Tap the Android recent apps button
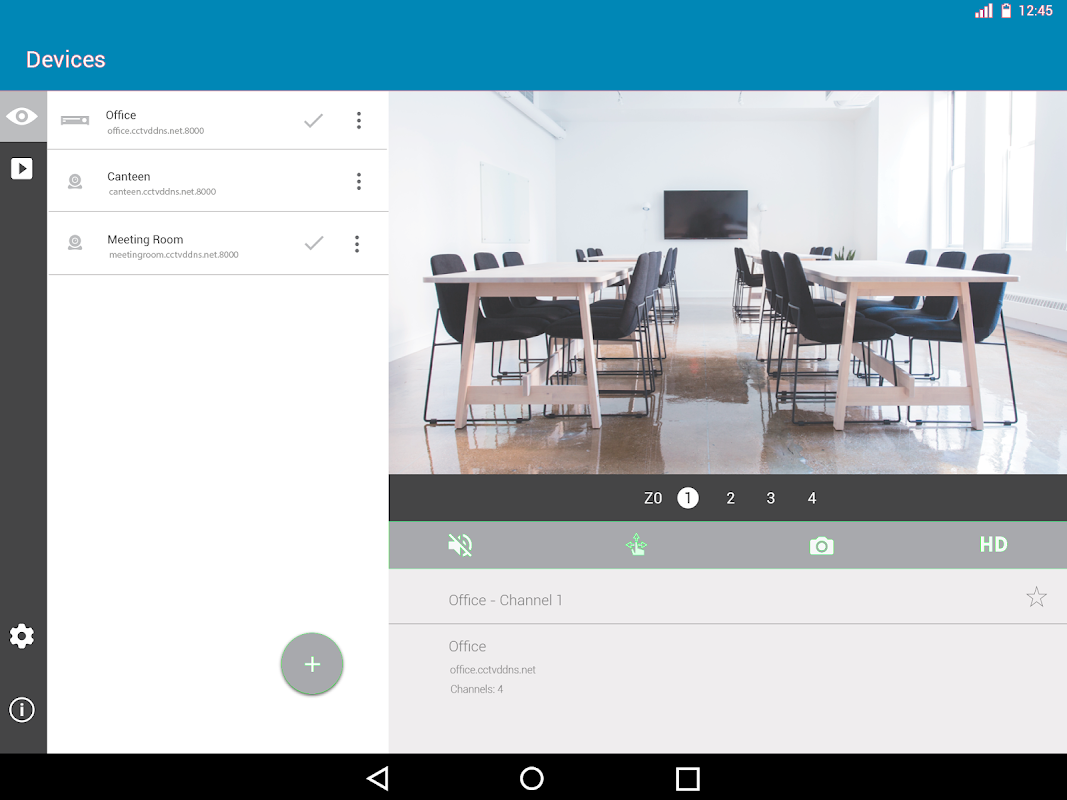Screen dimensions: 1067x800 pos(687,778)
